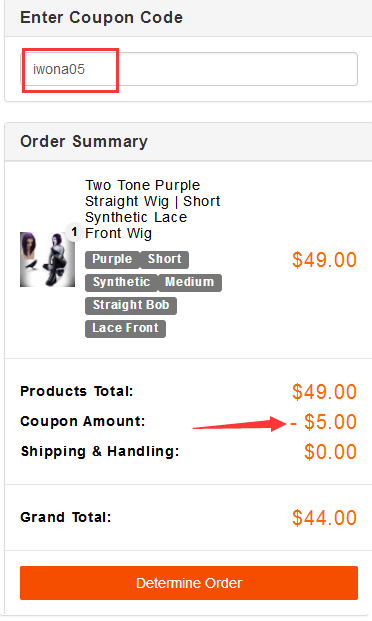Select the Purple attribute tag
This screenshot has height=621, width=372.
point(112,259)
